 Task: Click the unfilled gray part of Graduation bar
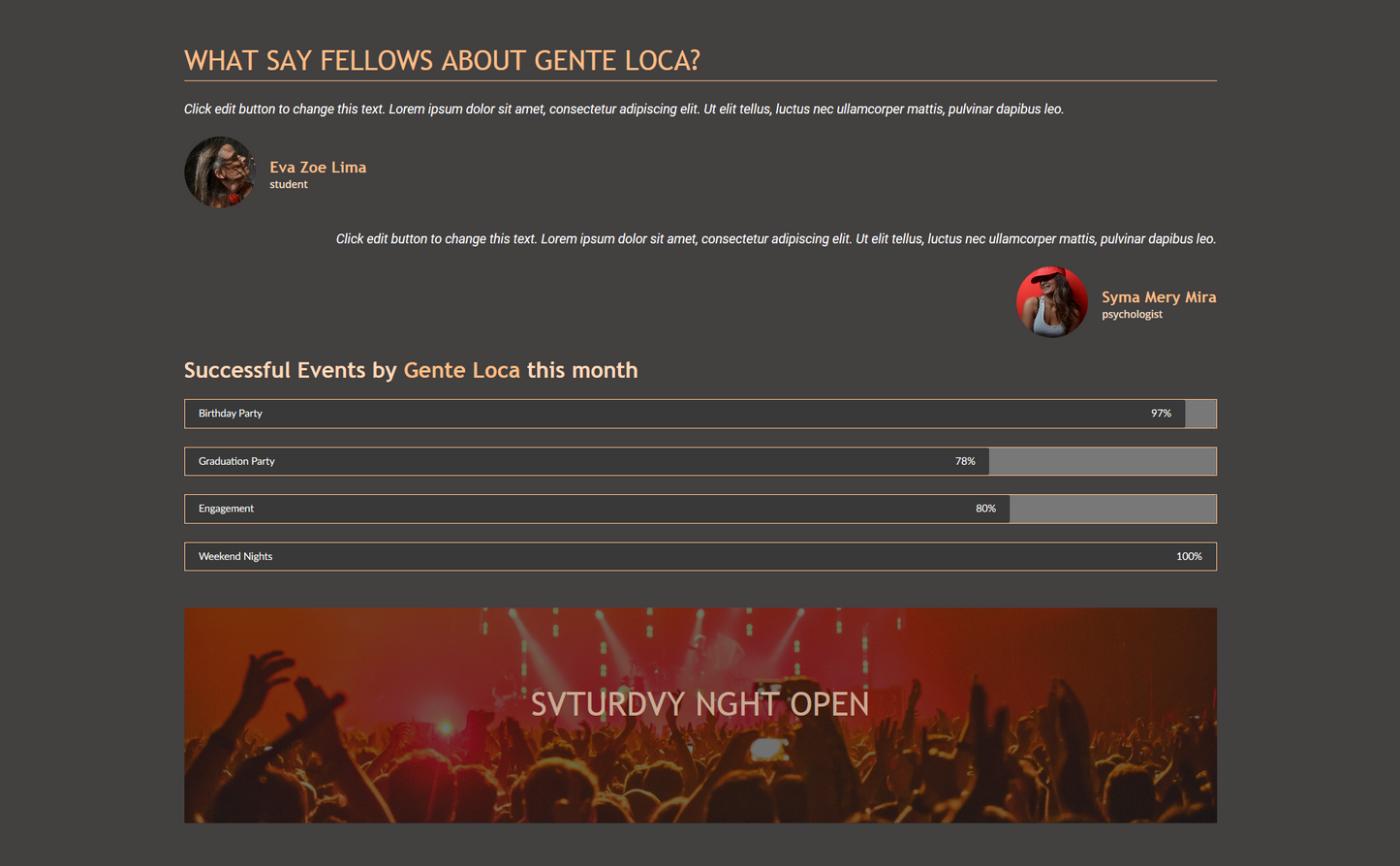(1102, 461)
